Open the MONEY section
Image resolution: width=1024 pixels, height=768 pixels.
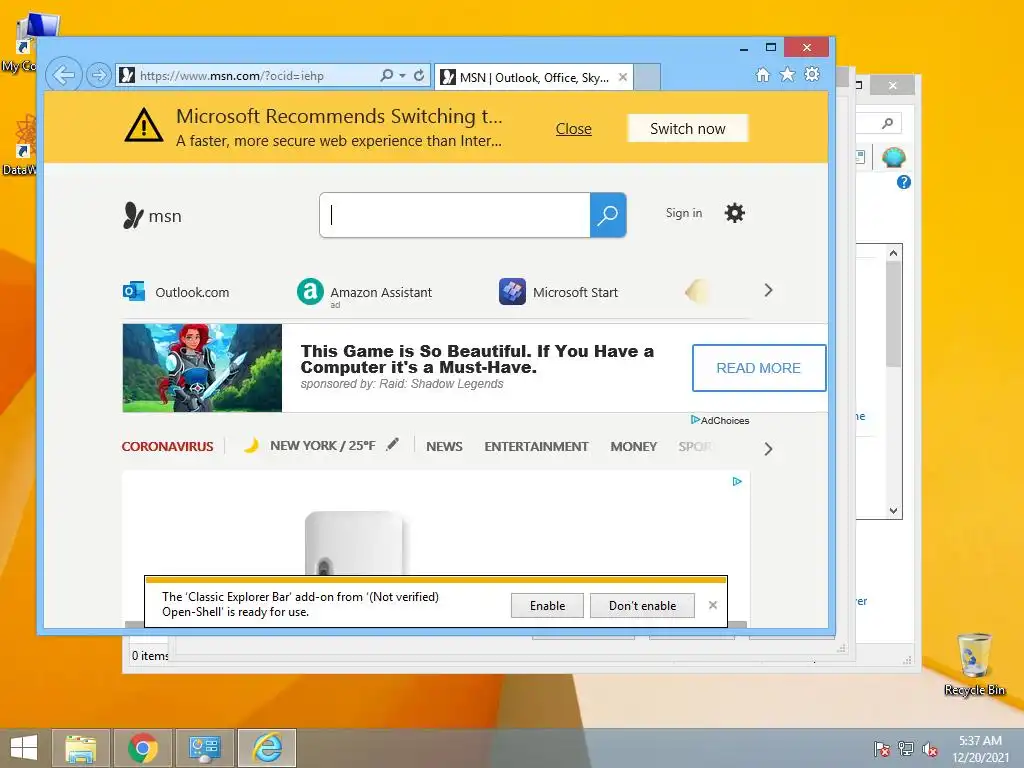tap(633, 447)
